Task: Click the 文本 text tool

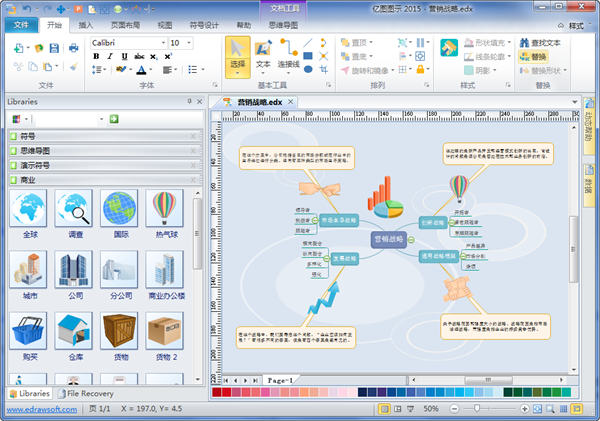Action: pos(264,57)
